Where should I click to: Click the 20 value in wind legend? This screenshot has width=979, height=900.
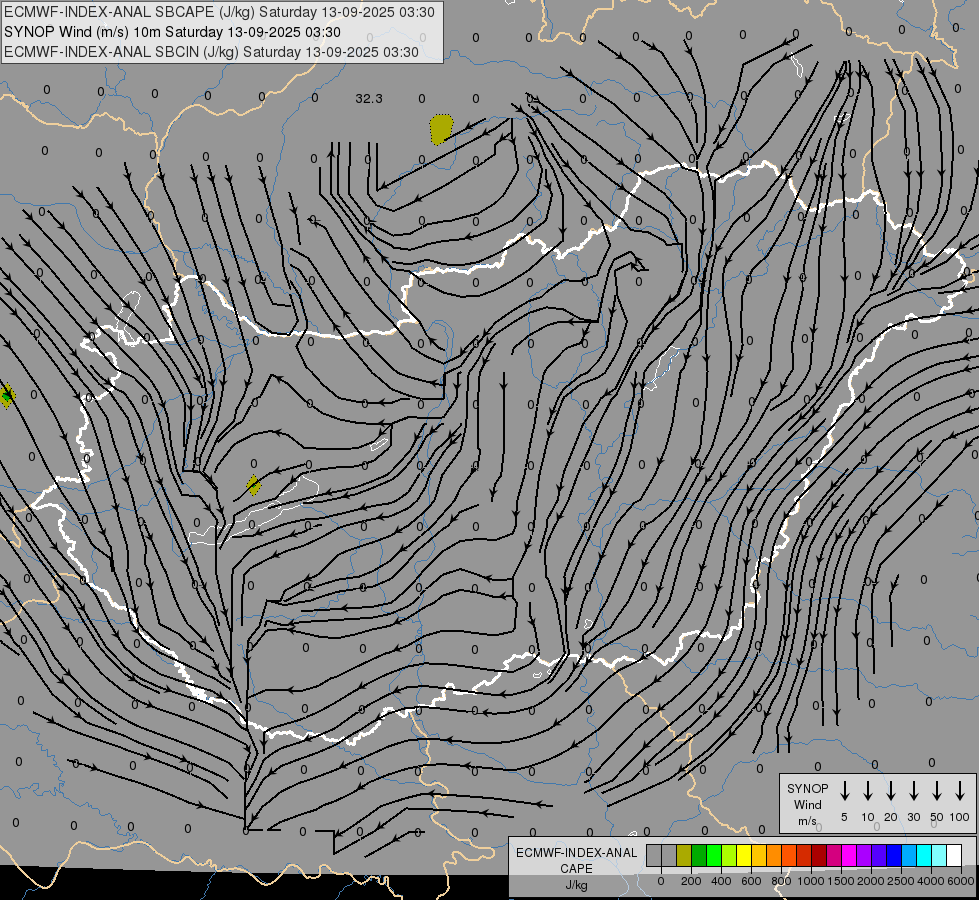tap(891, 817)
